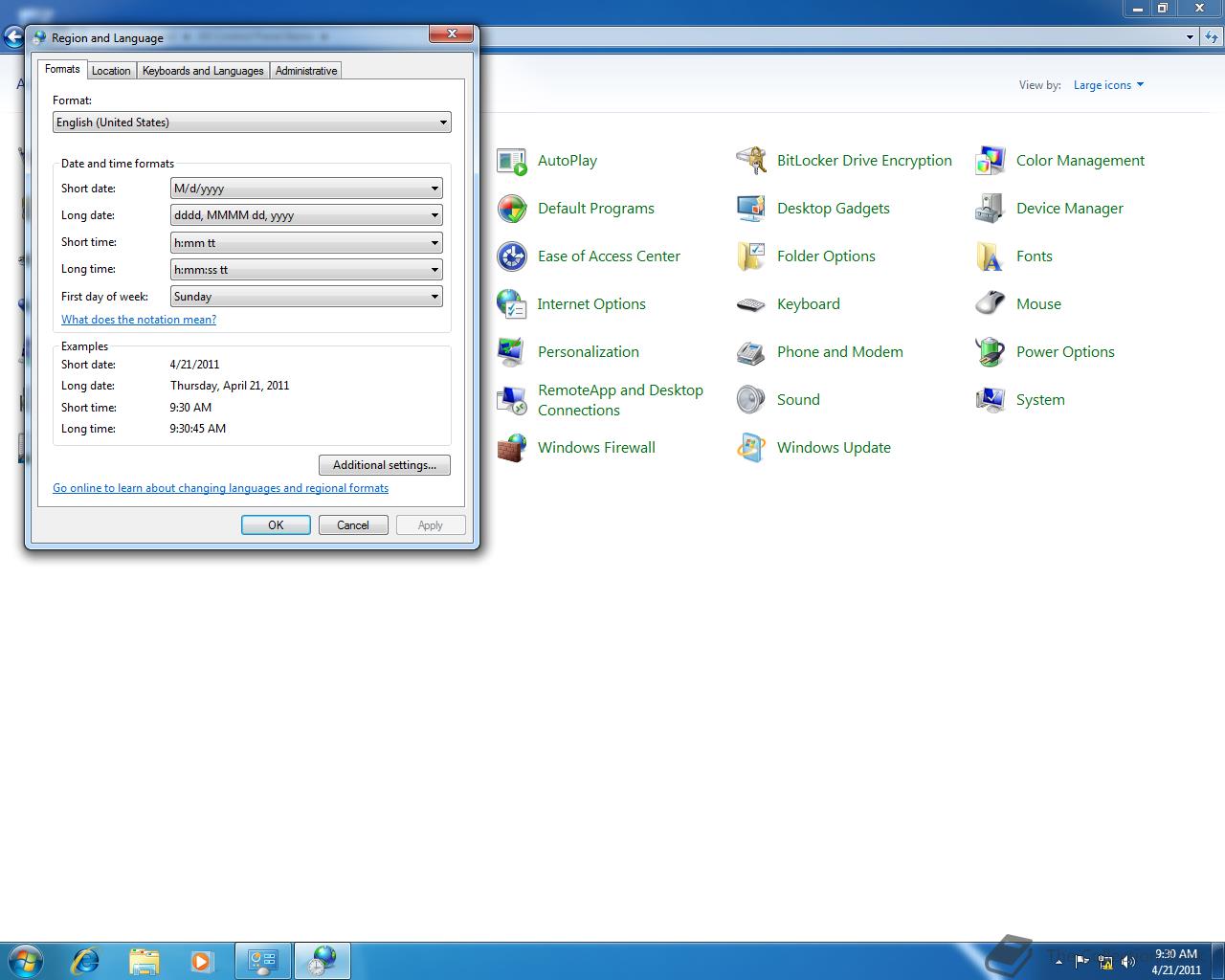Open Windows Explorer folder on taskbar

point(144,961)
